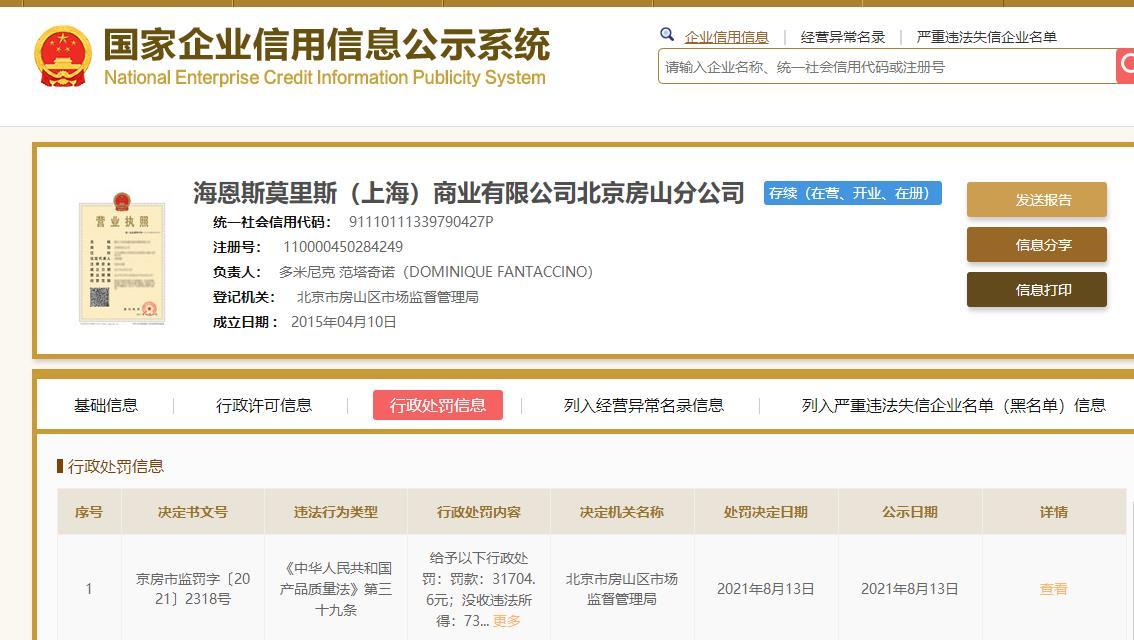Open details via the 查看 link
The height and width of the screenshot is (640, 1134).
(x=1053, y=589)
